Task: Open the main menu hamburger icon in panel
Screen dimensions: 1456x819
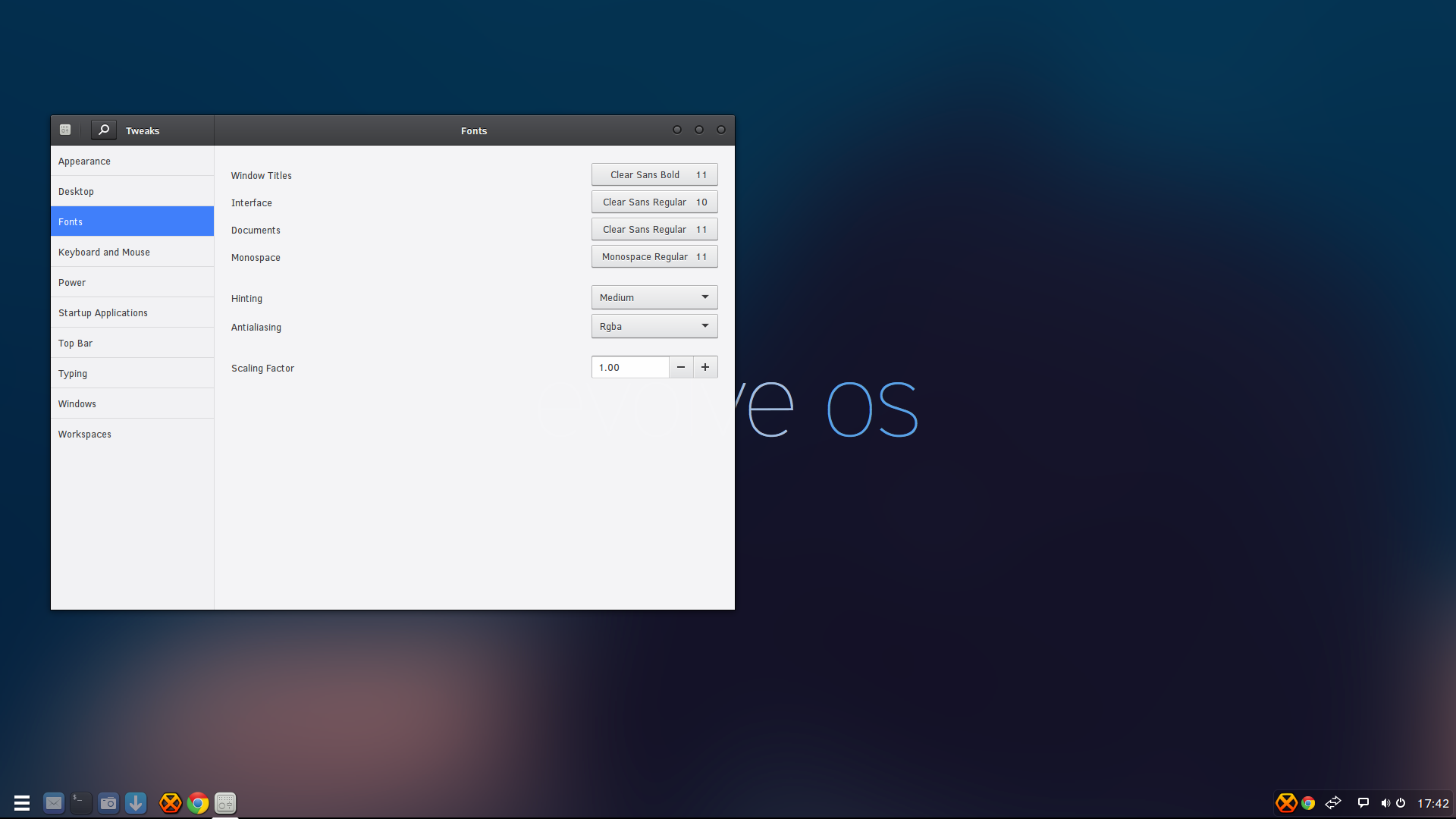Action: point(22,802)
